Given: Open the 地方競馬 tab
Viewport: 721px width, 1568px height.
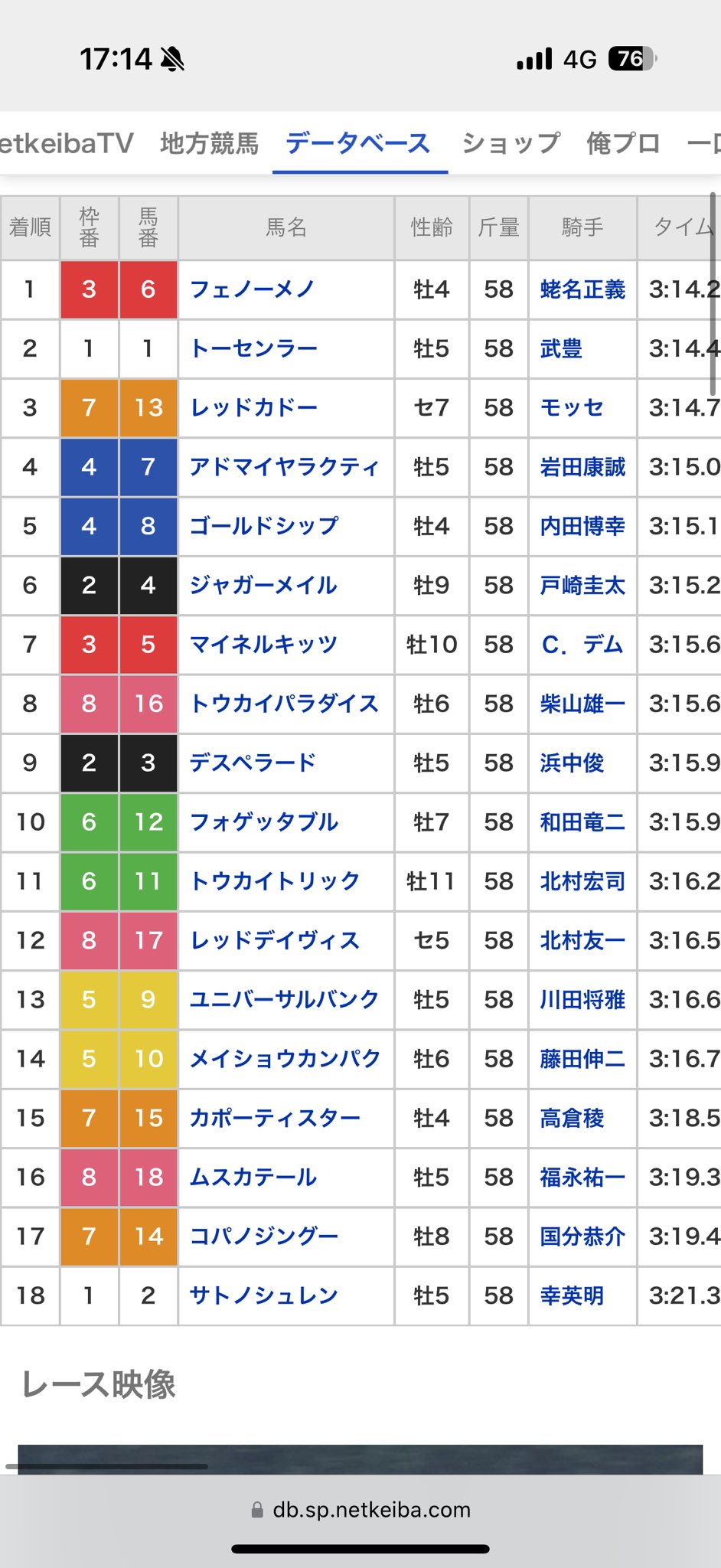Looking at the screenshot, I should pyautogui.click(x=209, y=143).
